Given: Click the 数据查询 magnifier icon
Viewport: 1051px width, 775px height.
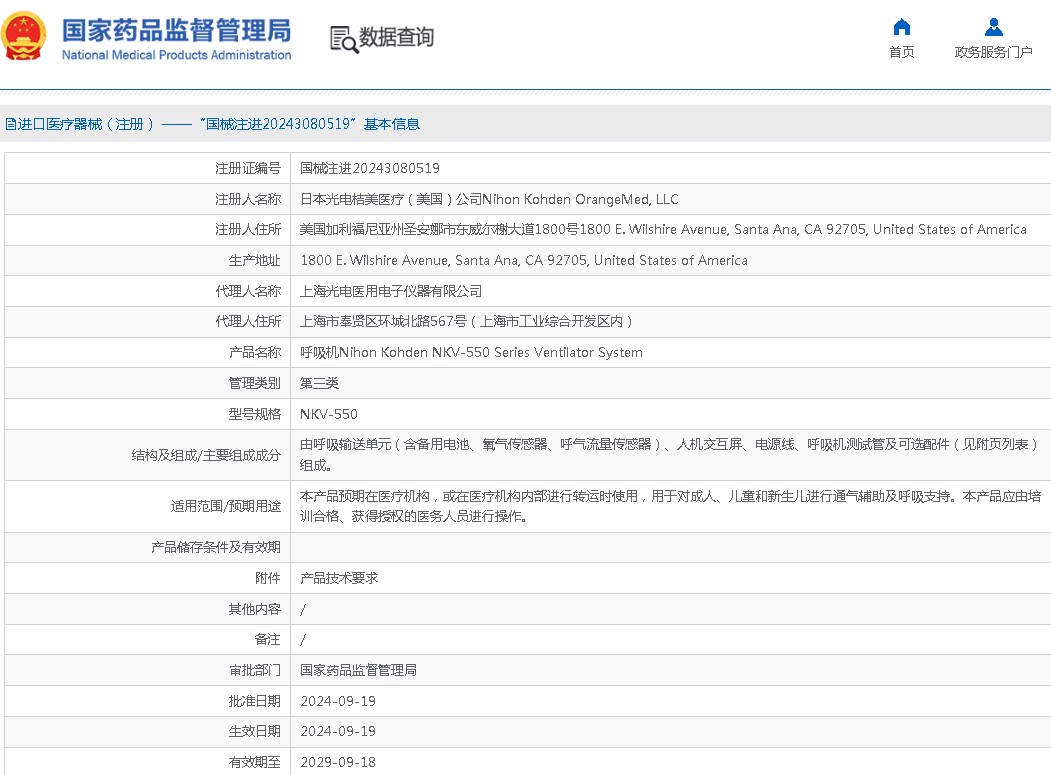Looking at the screenshot, I should point(344,38).
